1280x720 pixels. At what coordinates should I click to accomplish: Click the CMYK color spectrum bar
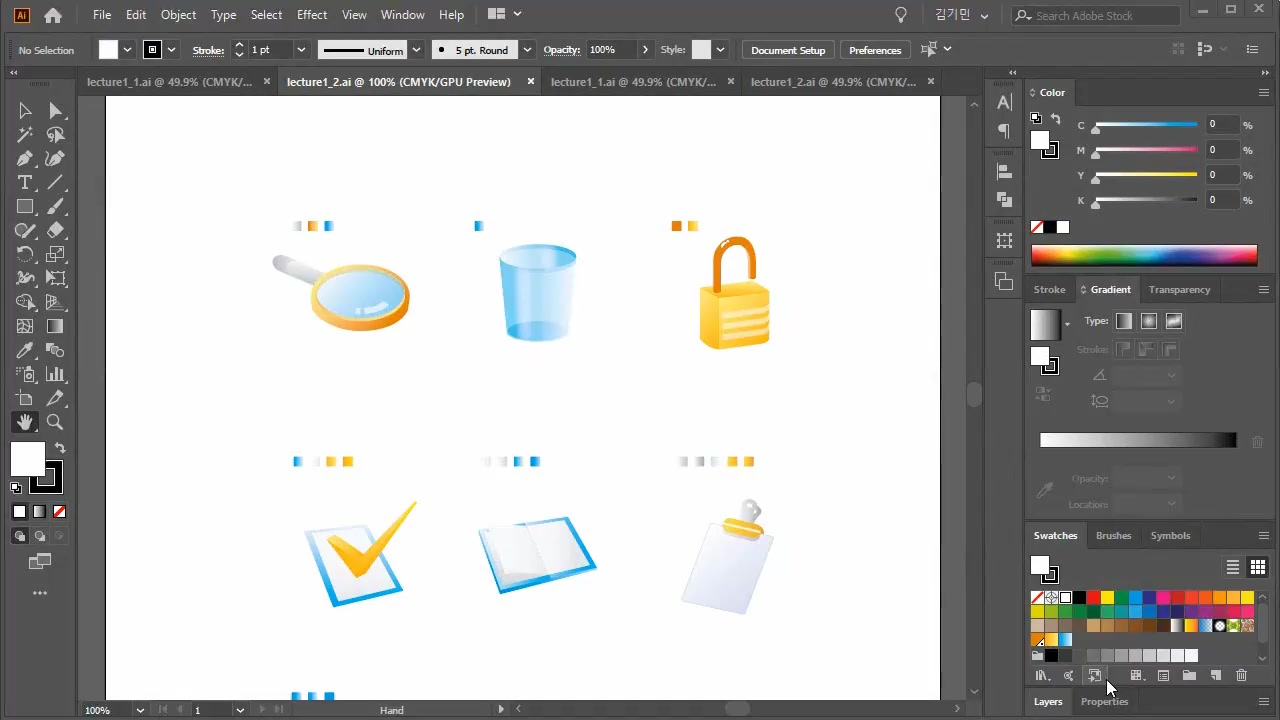click(1144, 256)
